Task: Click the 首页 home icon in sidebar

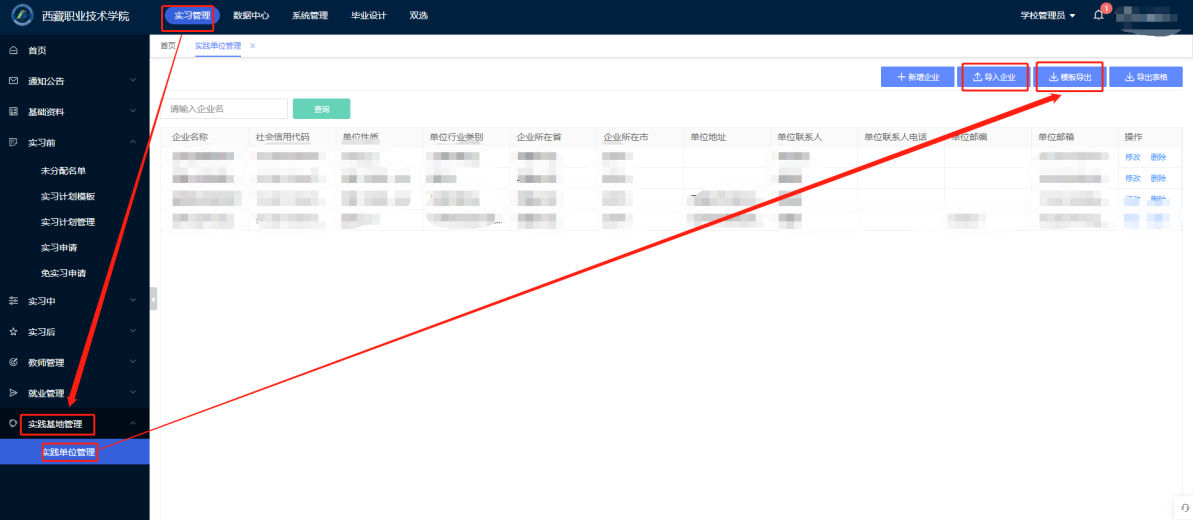Action: [x=13, y=50]
